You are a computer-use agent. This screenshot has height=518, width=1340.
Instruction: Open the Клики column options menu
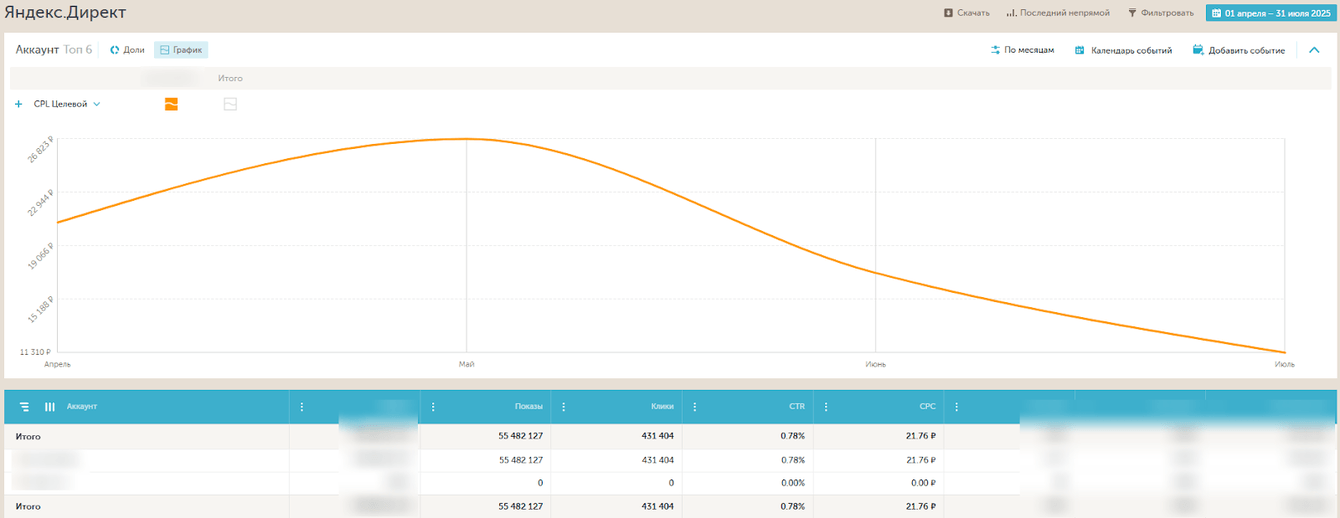564,407
